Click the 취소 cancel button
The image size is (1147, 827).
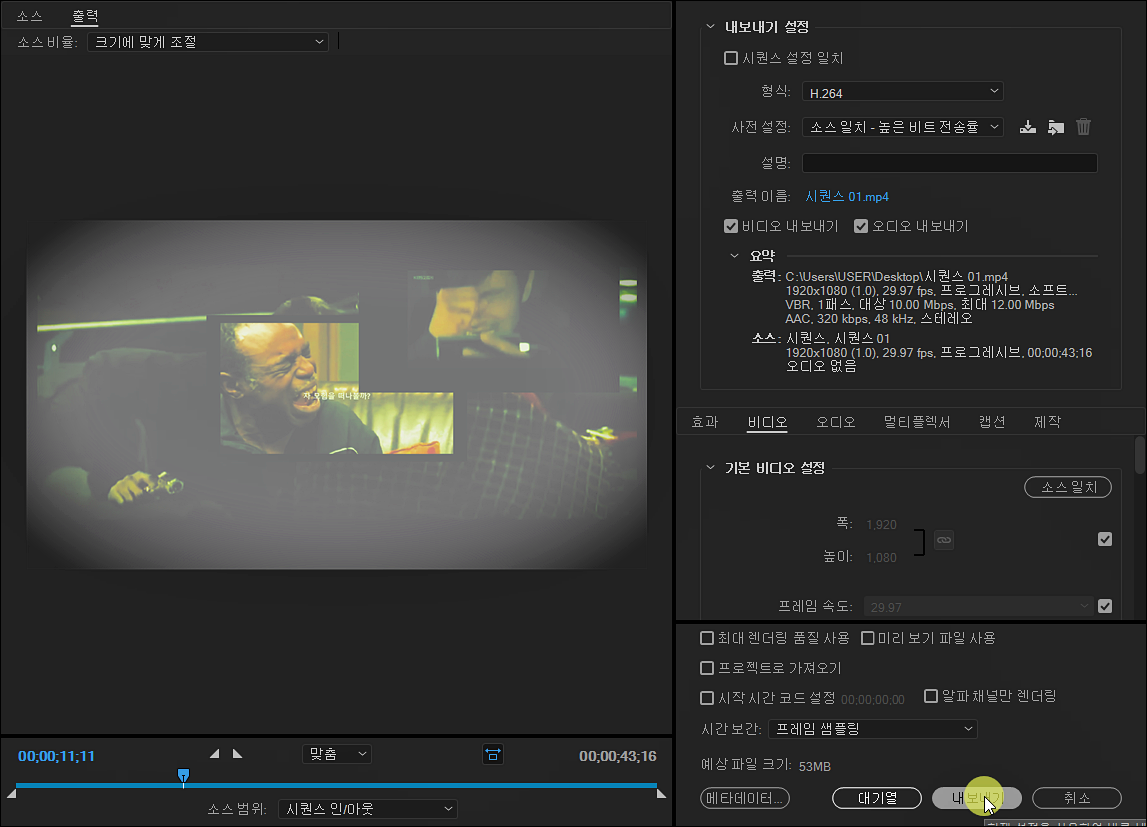(x=1077, y=798)
